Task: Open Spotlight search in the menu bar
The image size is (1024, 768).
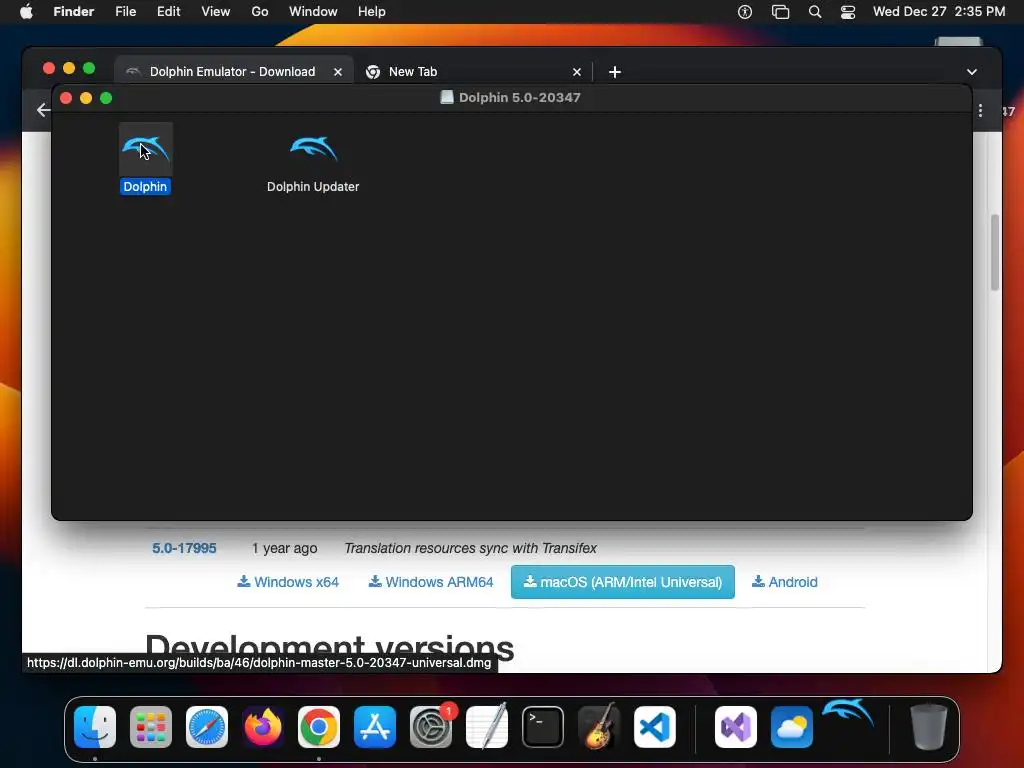Action: (x=814, y=12)
